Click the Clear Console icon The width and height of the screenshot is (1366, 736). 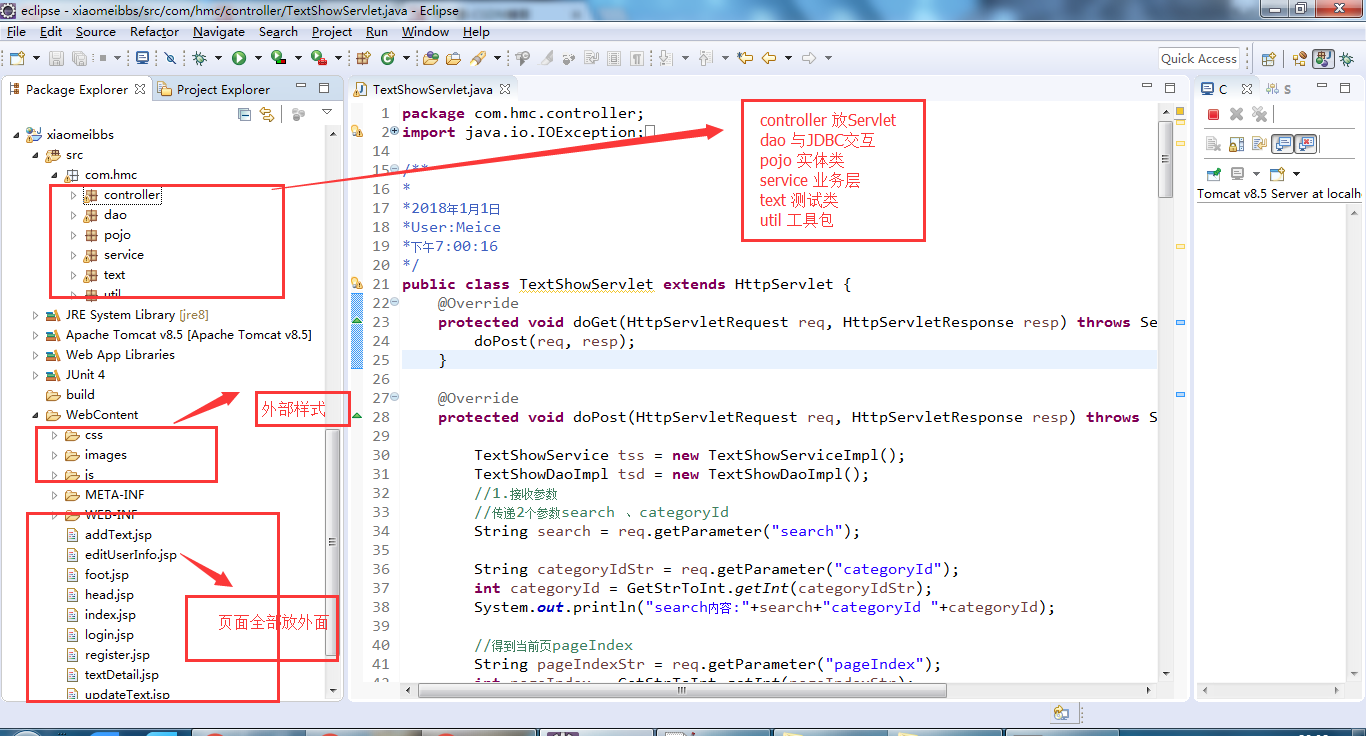(1213, 144)
